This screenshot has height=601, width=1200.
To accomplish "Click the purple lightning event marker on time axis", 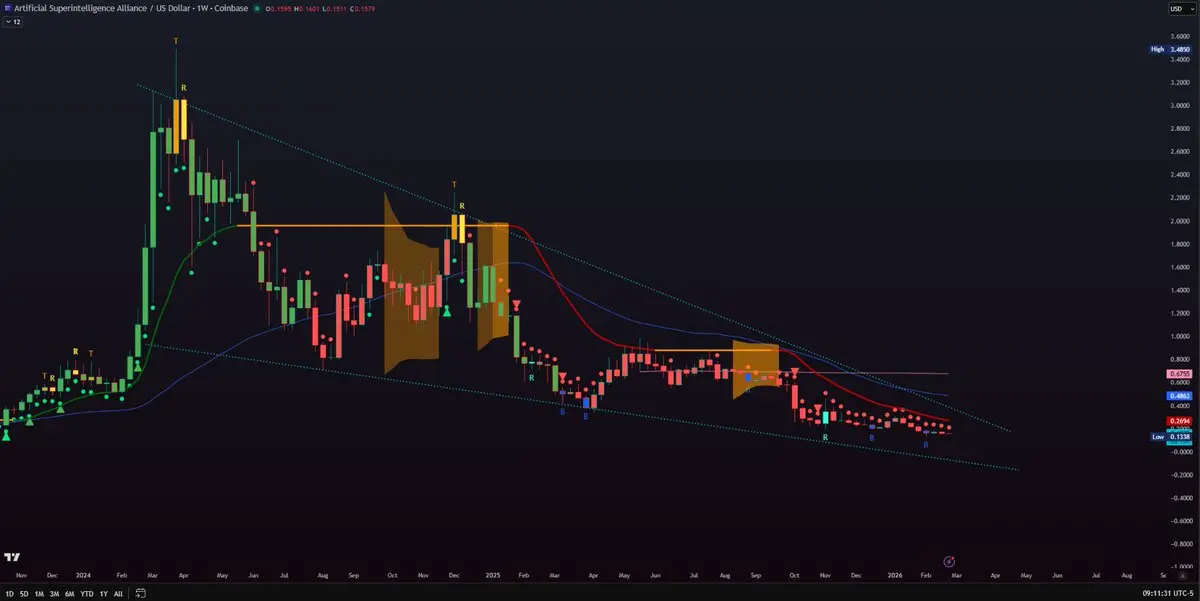I will [x=949, y=561].
